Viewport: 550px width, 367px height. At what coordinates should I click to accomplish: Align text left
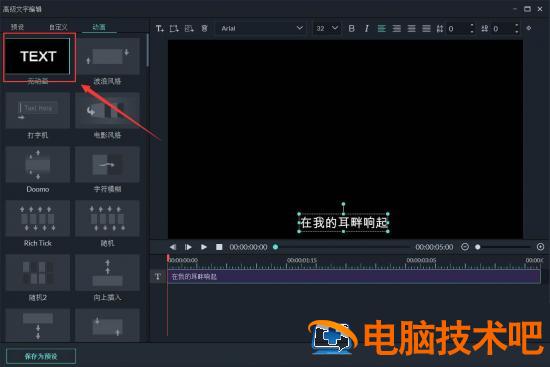click(382, 28)
